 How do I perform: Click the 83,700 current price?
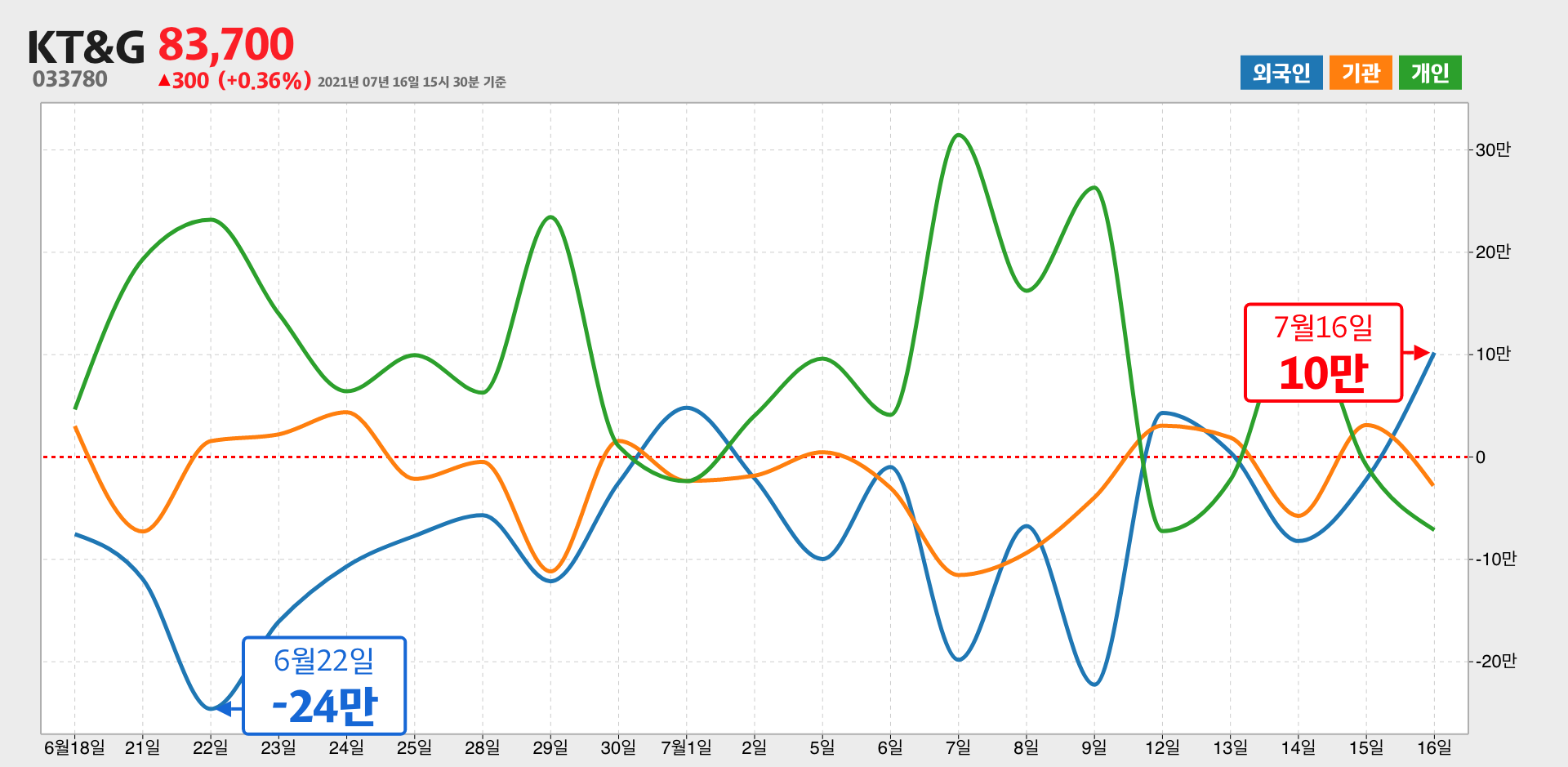tap(226, 44)
